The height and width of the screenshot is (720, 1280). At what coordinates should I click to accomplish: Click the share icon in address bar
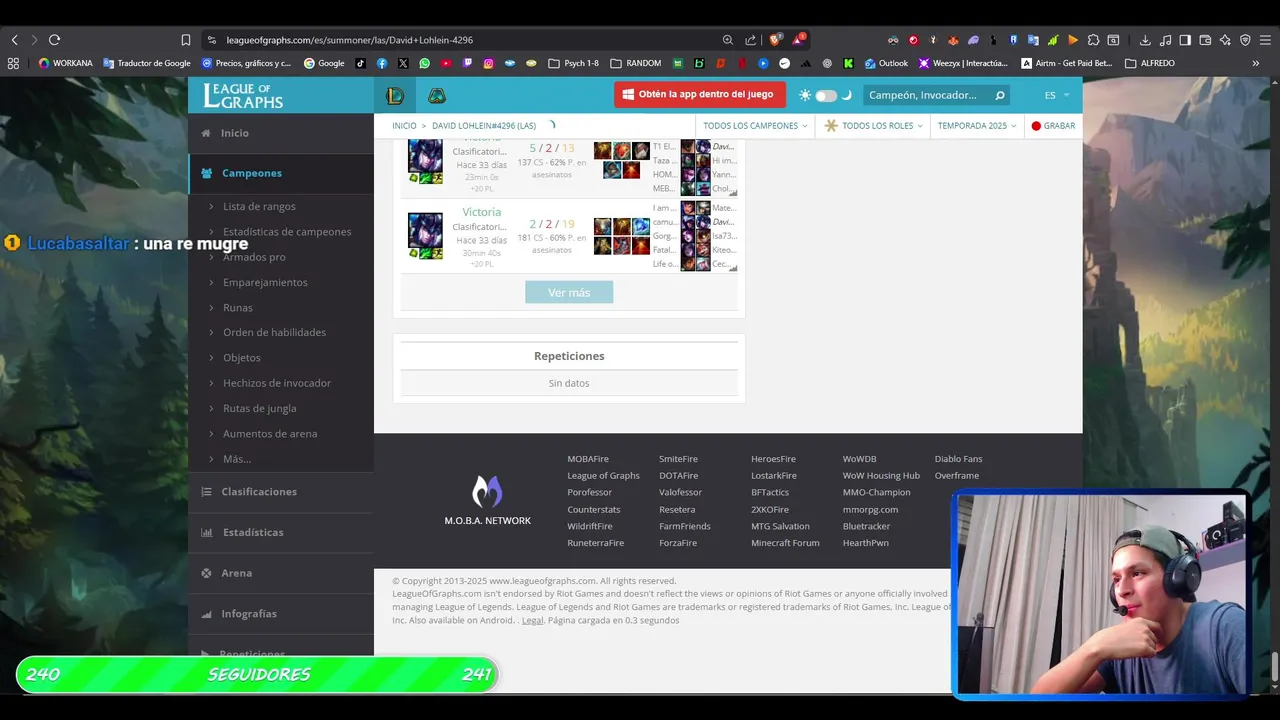point(751,40)
